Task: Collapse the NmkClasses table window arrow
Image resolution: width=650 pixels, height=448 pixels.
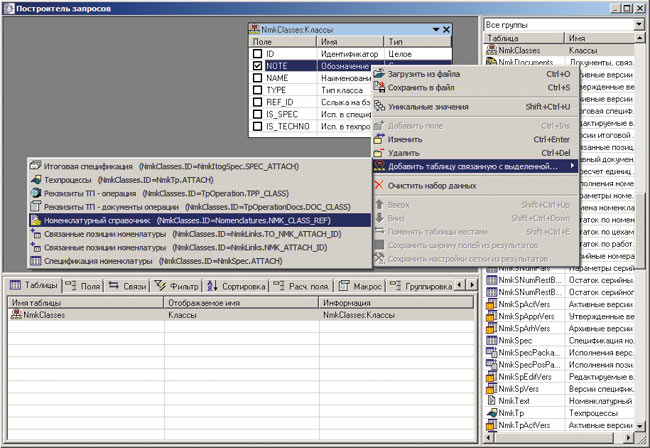Action: point(435,31)
